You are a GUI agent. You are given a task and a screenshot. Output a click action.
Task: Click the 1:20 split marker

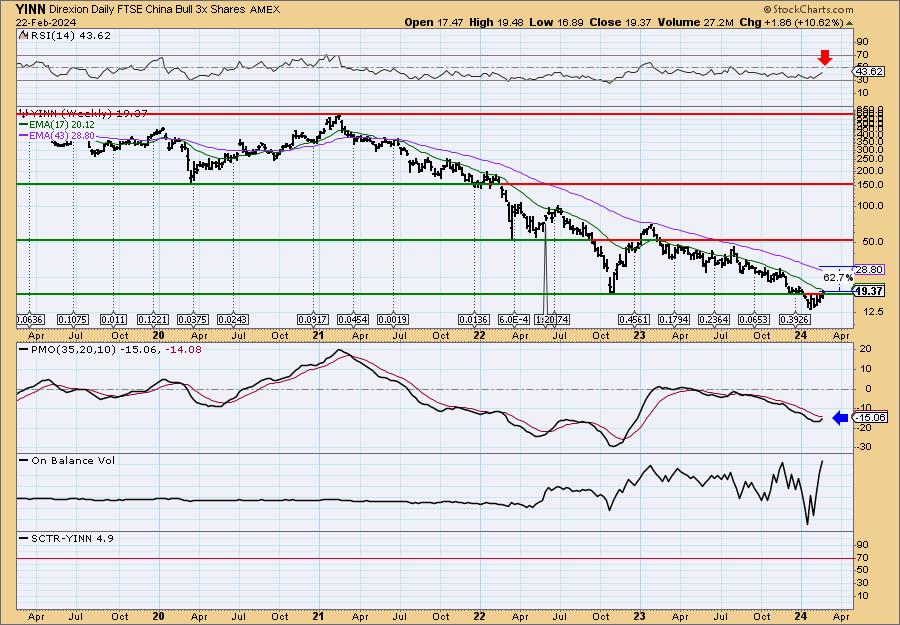545,320
